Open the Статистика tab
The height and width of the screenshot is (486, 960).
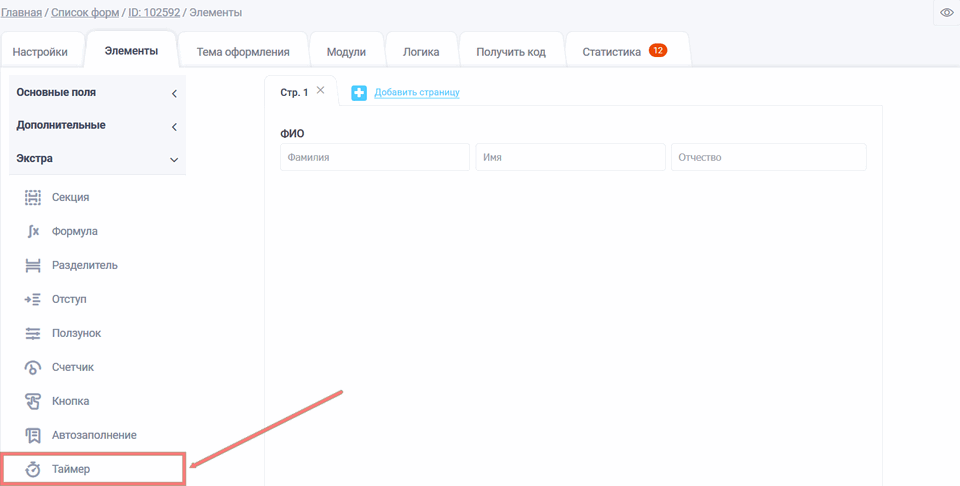tap(624, 52)
